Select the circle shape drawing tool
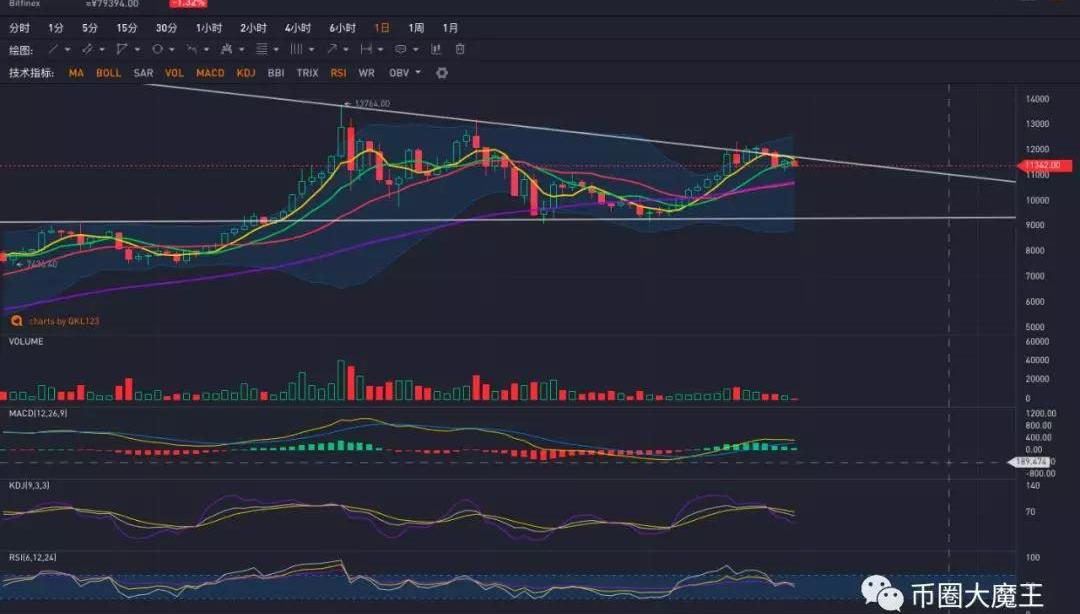The height and width of the screenshot is (614, 1080). (x=157, y=49)
